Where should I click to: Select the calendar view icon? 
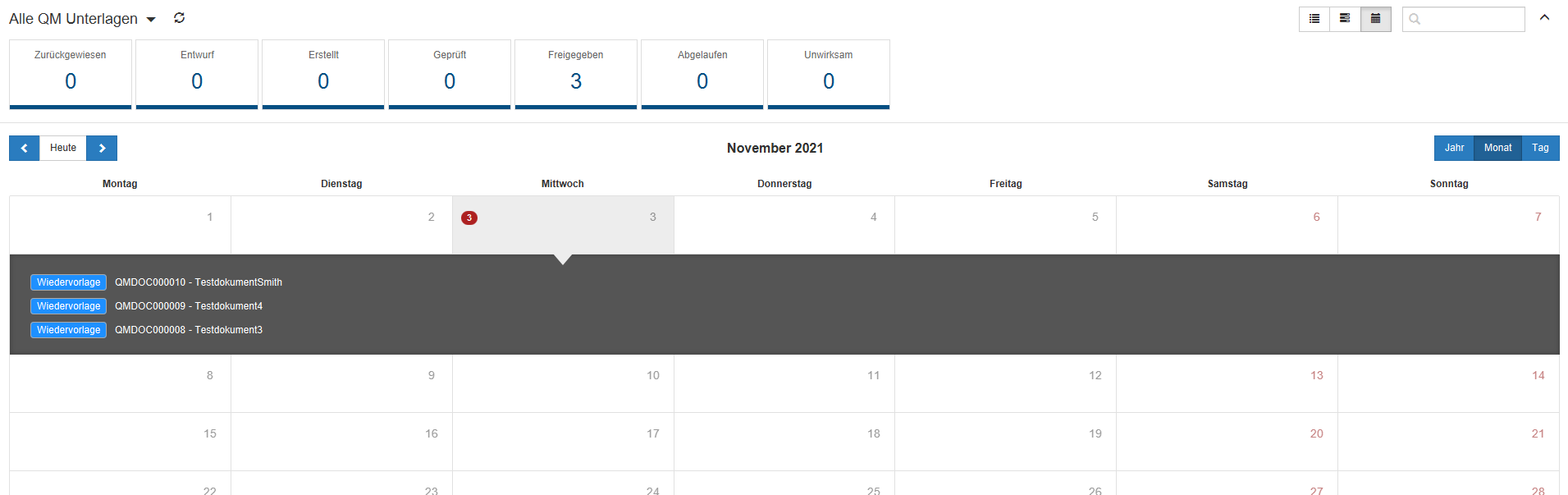tap(1376, 19)
